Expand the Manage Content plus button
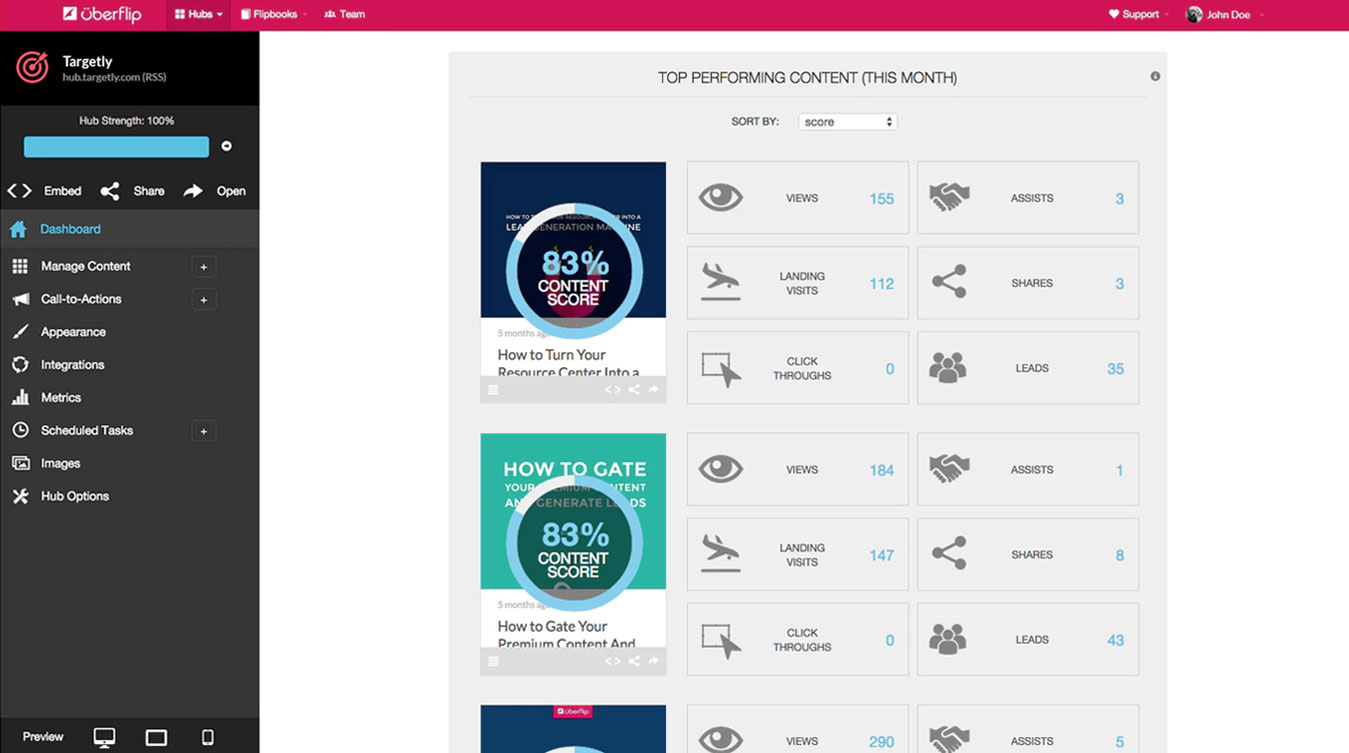The width and height of the screenshot is (1349, 753). click(x=204, y=267)
